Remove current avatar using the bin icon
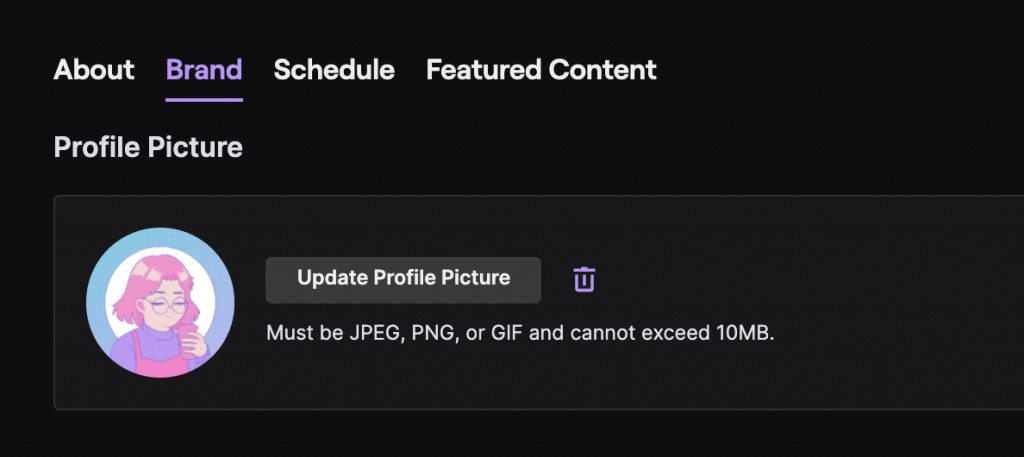Screen dimensions: 1024x457 click(x=584, y=279)
